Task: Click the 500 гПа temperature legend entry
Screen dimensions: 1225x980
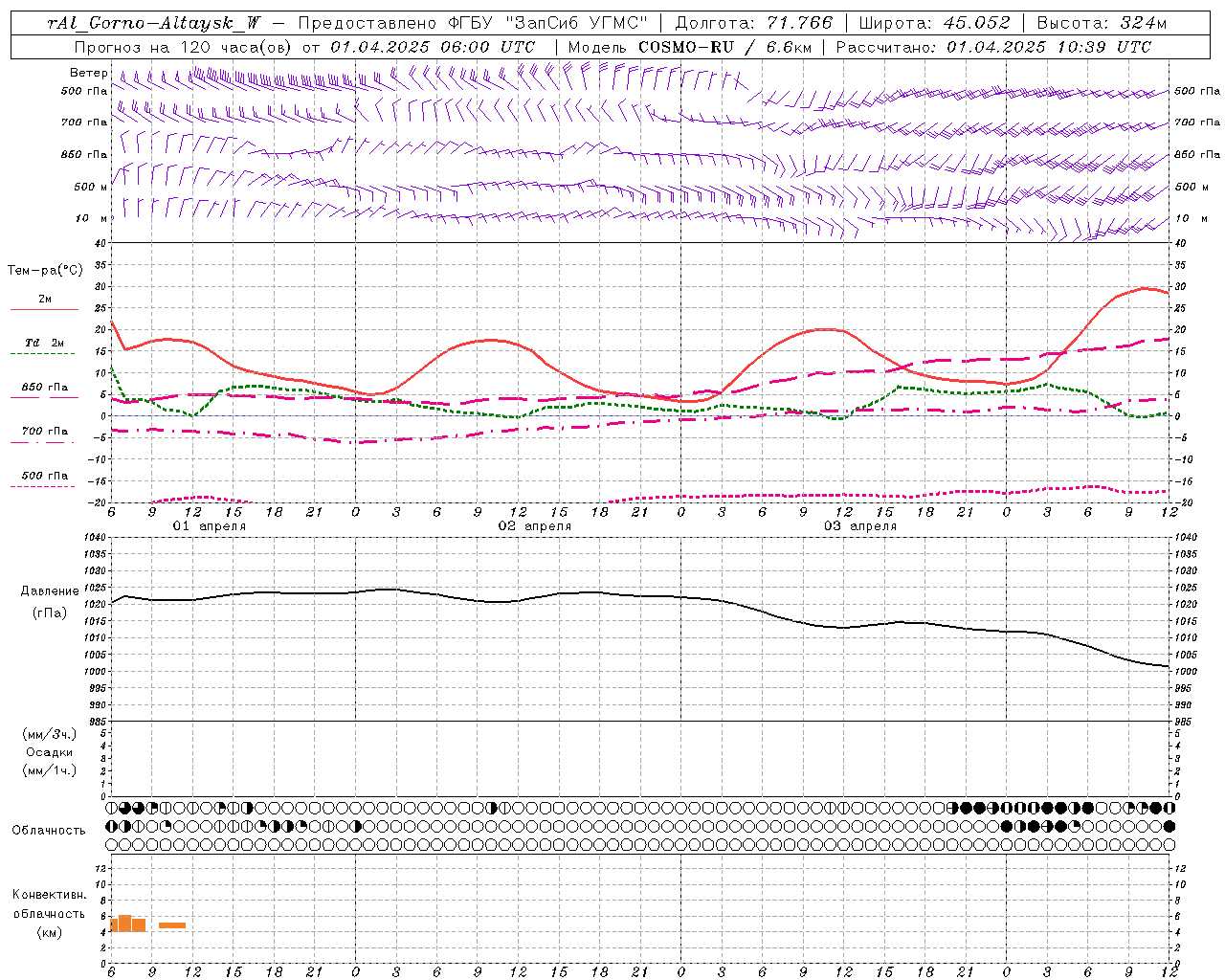Action: 45,476
